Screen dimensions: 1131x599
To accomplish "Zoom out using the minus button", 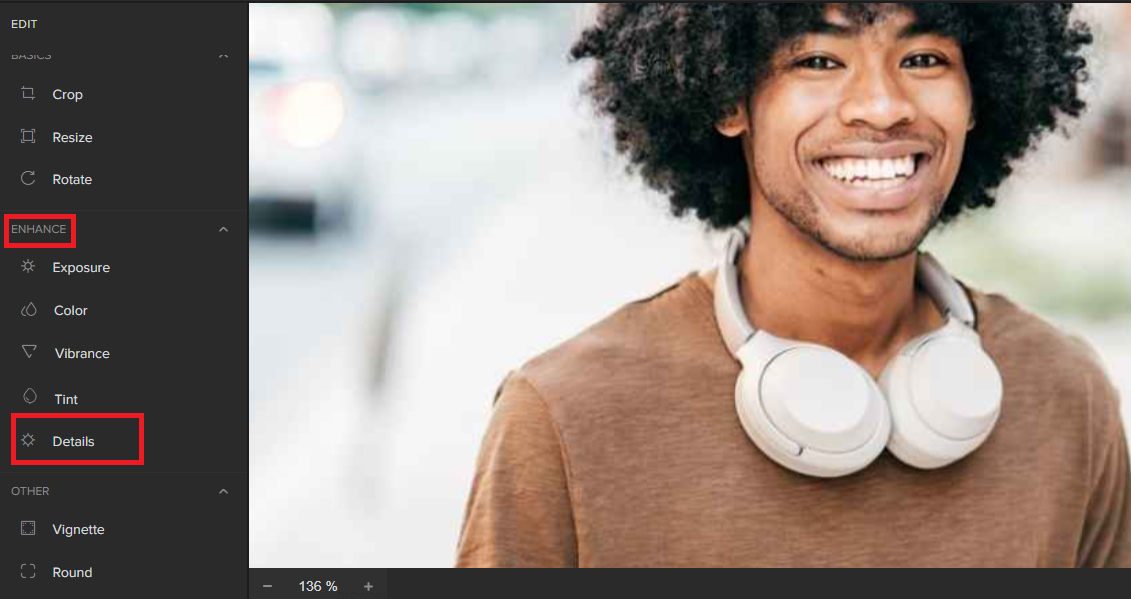I will coord(267,586).
